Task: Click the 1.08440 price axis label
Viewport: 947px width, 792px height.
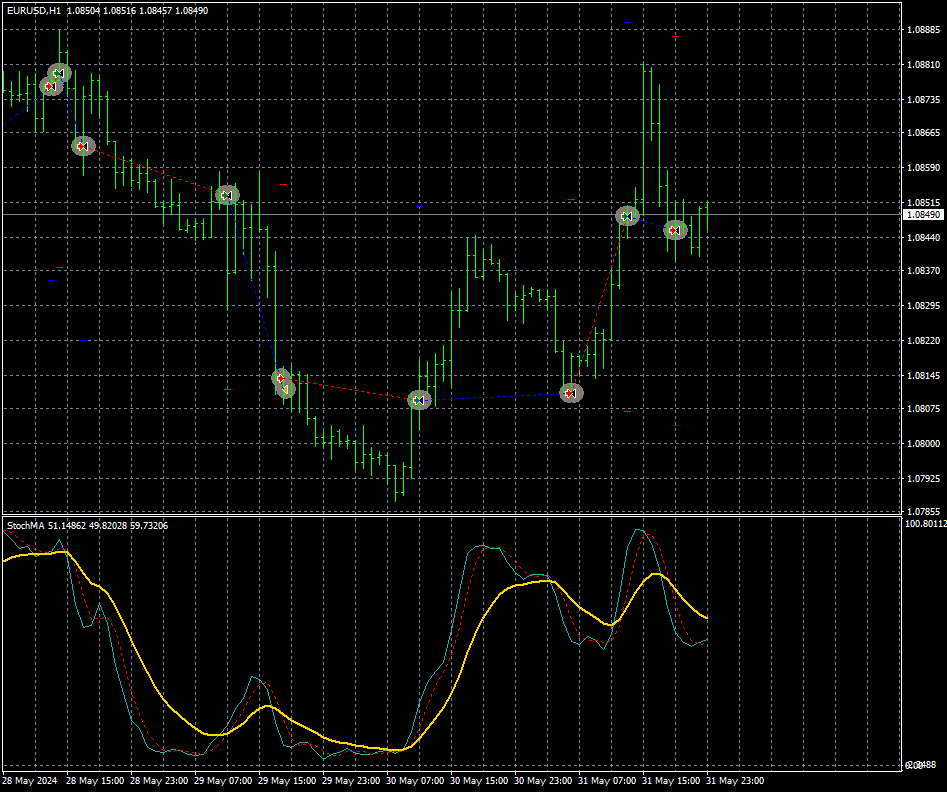Action: (x=923, y=237)
